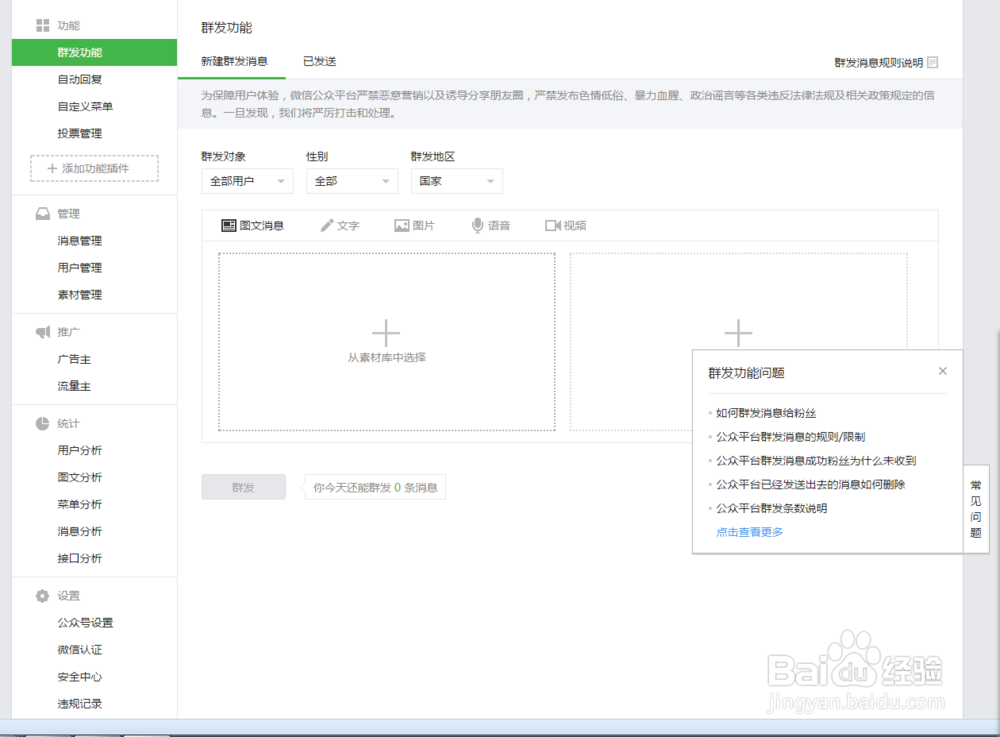Screen dimensions: 1000x737
Task: Open the 群发消息规则说明 info icon
Action: click(x=933, y=62)
